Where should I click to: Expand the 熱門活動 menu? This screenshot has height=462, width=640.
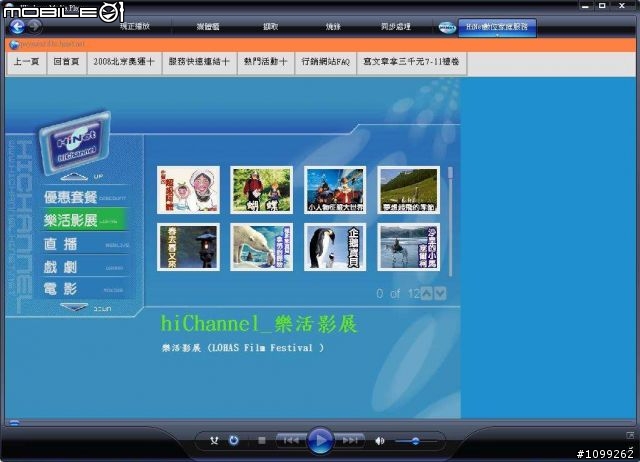point(265,62)
